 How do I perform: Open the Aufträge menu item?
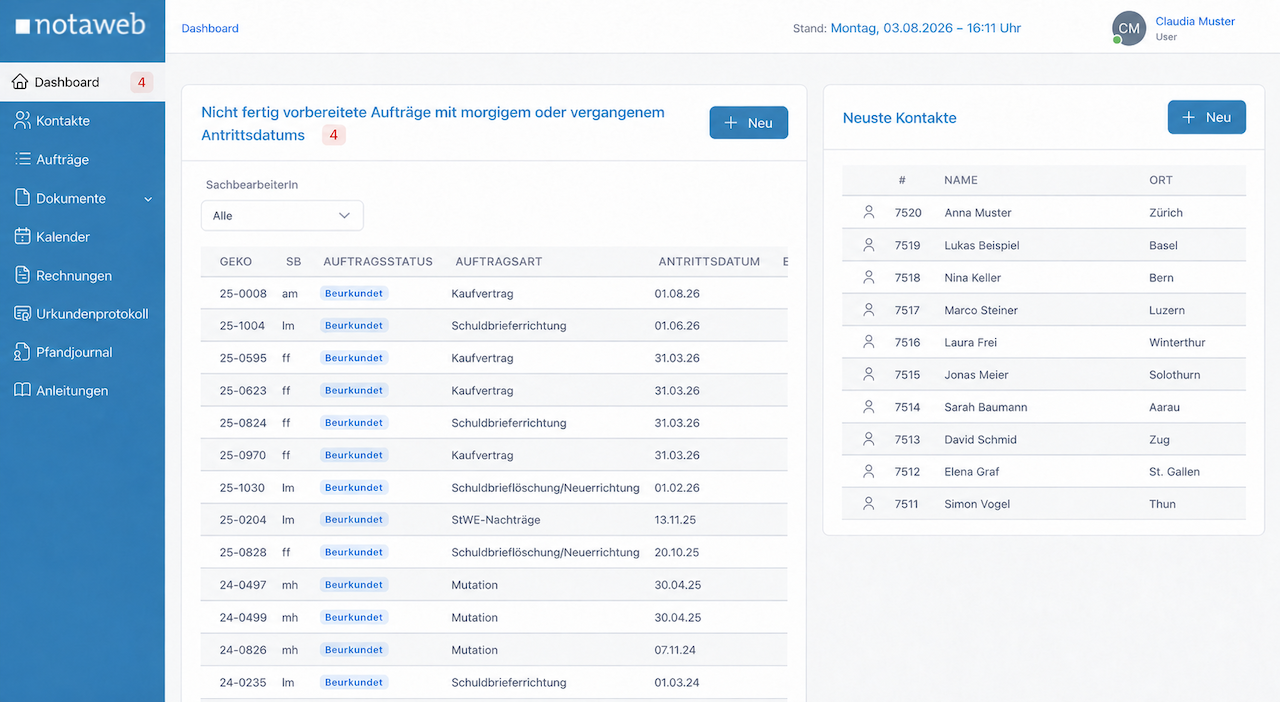tap(82, 159)
